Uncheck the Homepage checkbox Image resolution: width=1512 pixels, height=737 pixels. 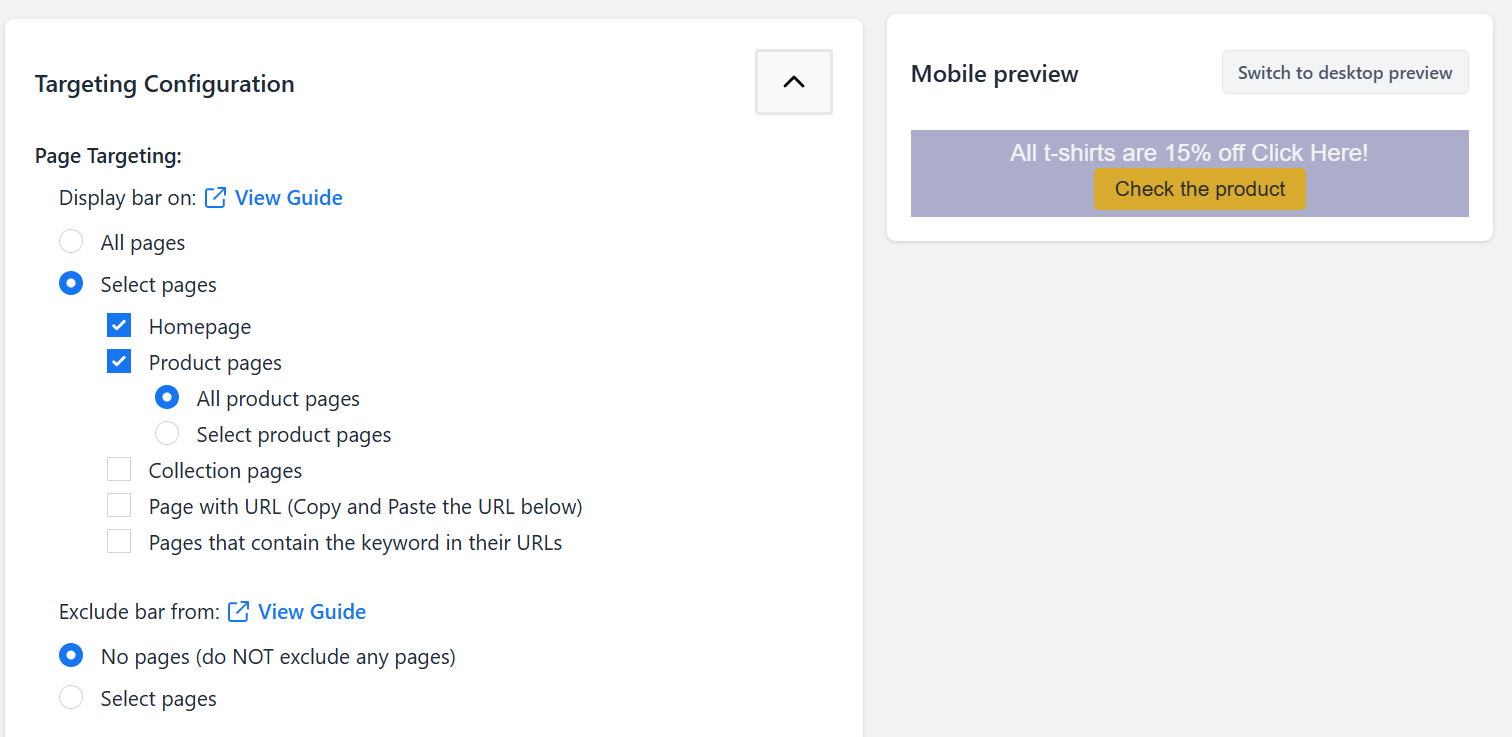point(119,326)
